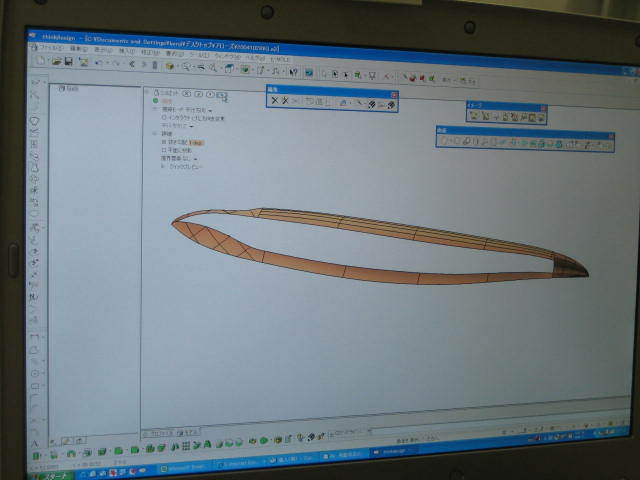
Task: Click the context help pointer icon
Action: click(x=293, y=72)
